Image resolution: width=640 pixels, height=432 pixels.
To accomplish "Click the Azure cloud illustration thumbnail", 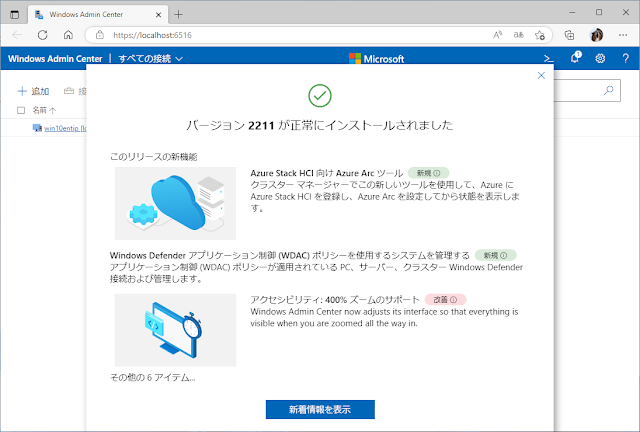I will coord(175,203).
